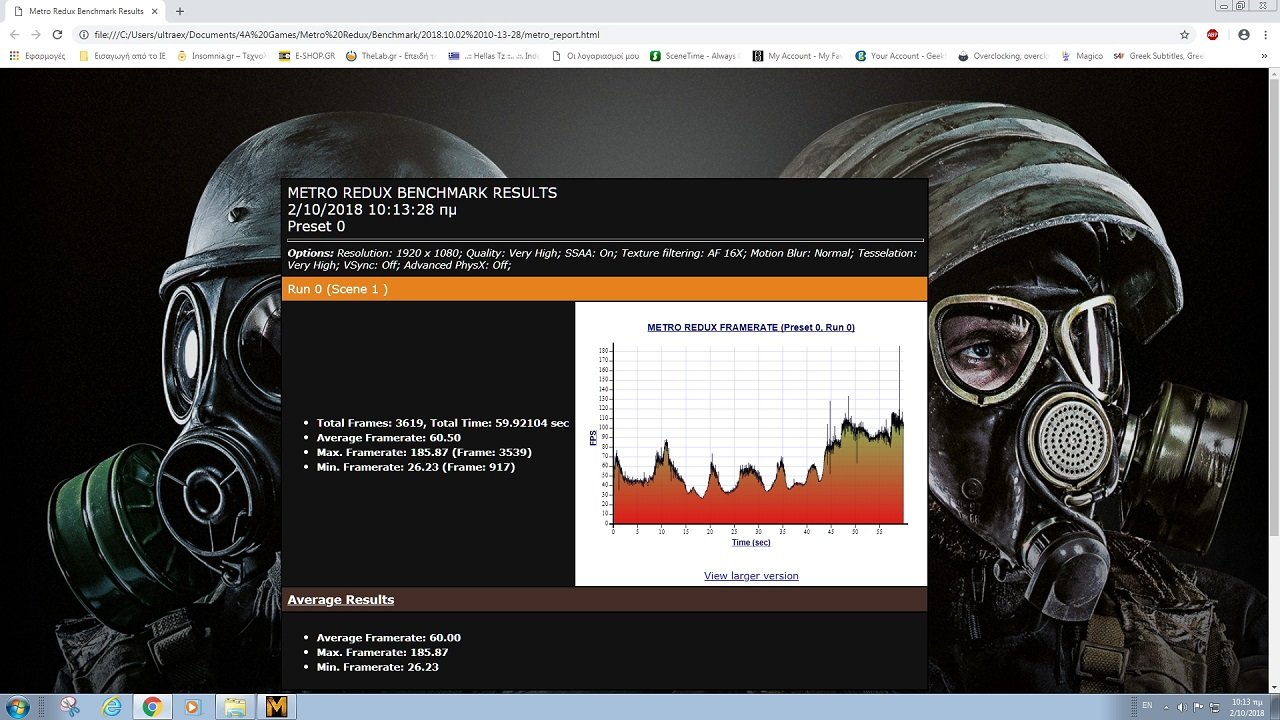Viewport: 1280px width, 720px height.
Task: Switch to Chrome in the taskbar
Action: tap(152, 707)
